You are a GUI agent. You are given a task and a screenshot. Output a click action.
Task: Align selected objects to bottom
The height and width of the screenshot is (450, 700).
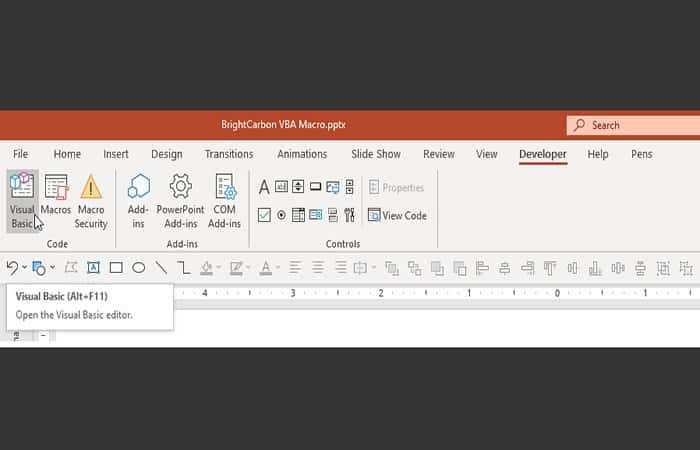[595, 268]
